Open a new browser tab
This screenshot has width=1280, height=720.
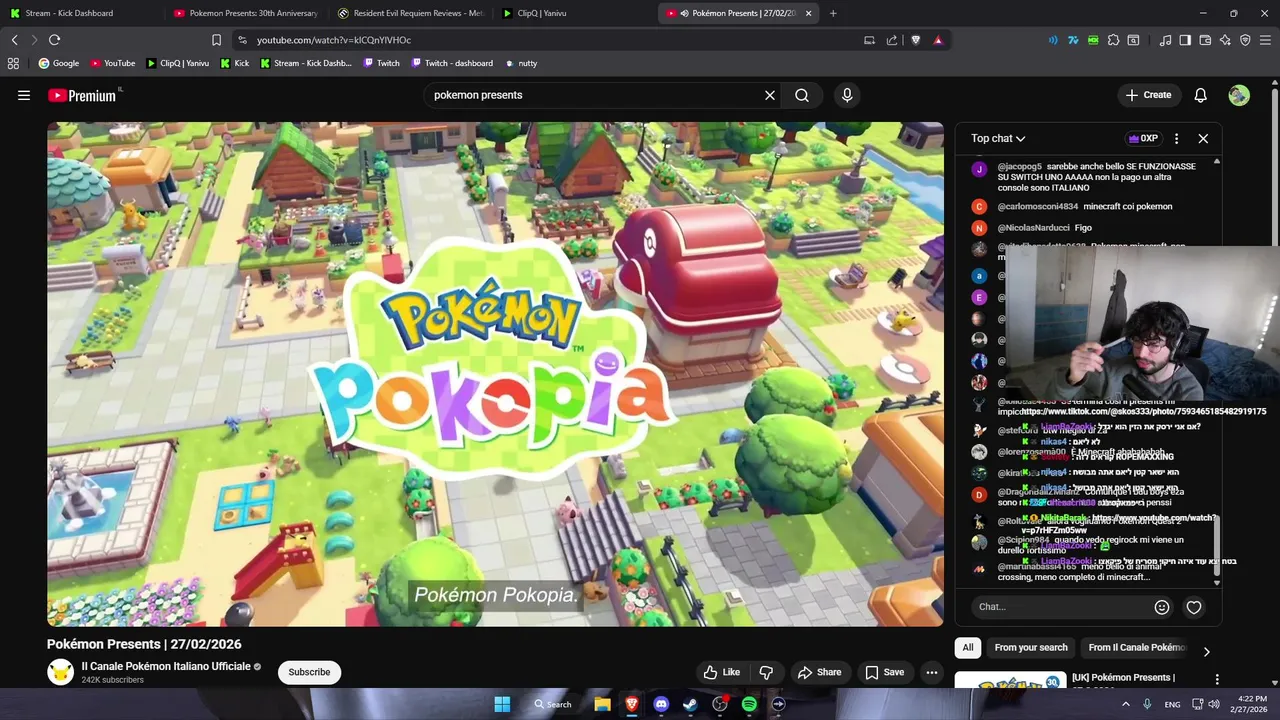coord(833,13)
